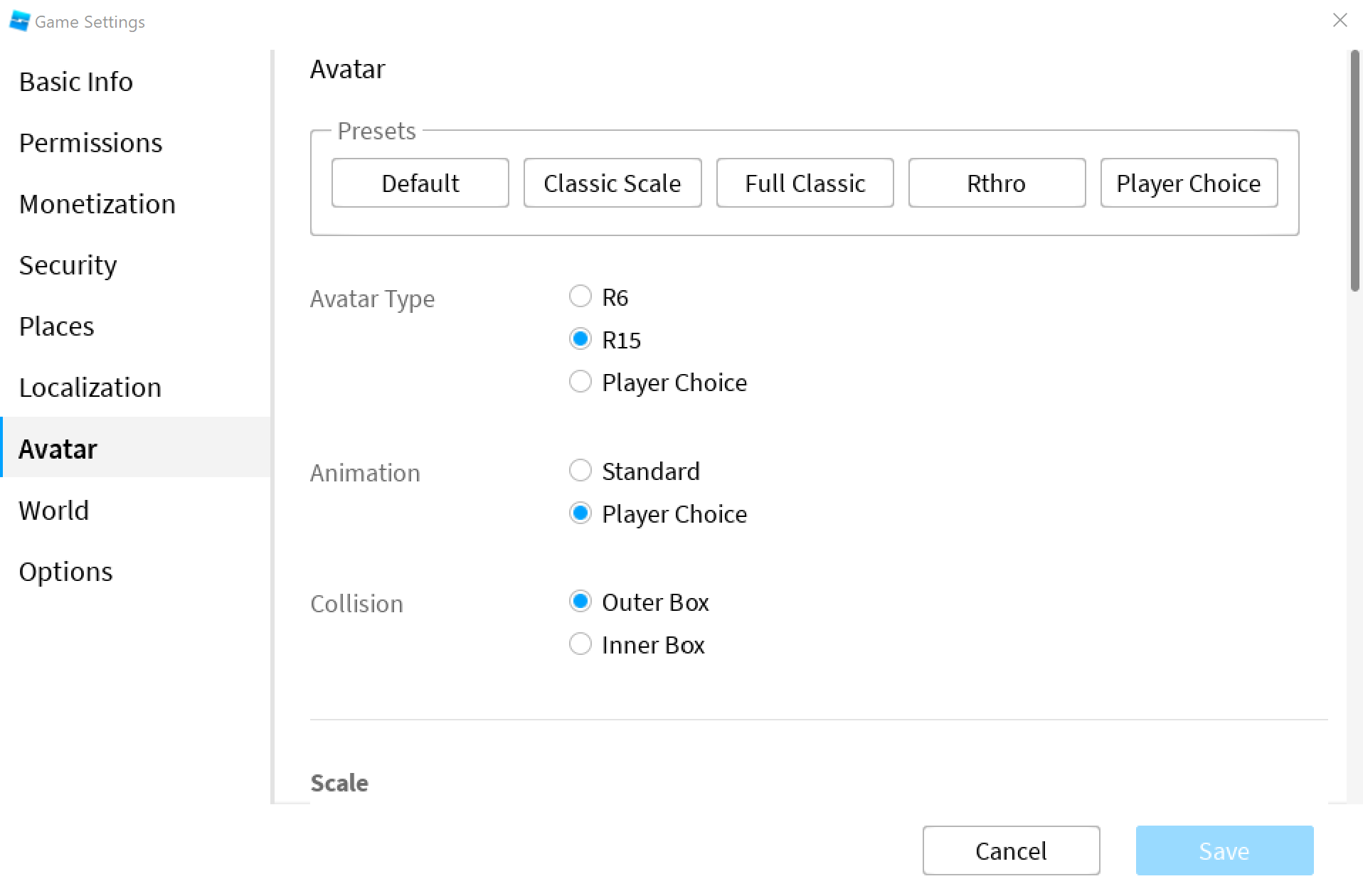This screenshot has height=896, width=1363.
Task: Click the Roblox Studio logo icon
Action: [x=19, y=21]
